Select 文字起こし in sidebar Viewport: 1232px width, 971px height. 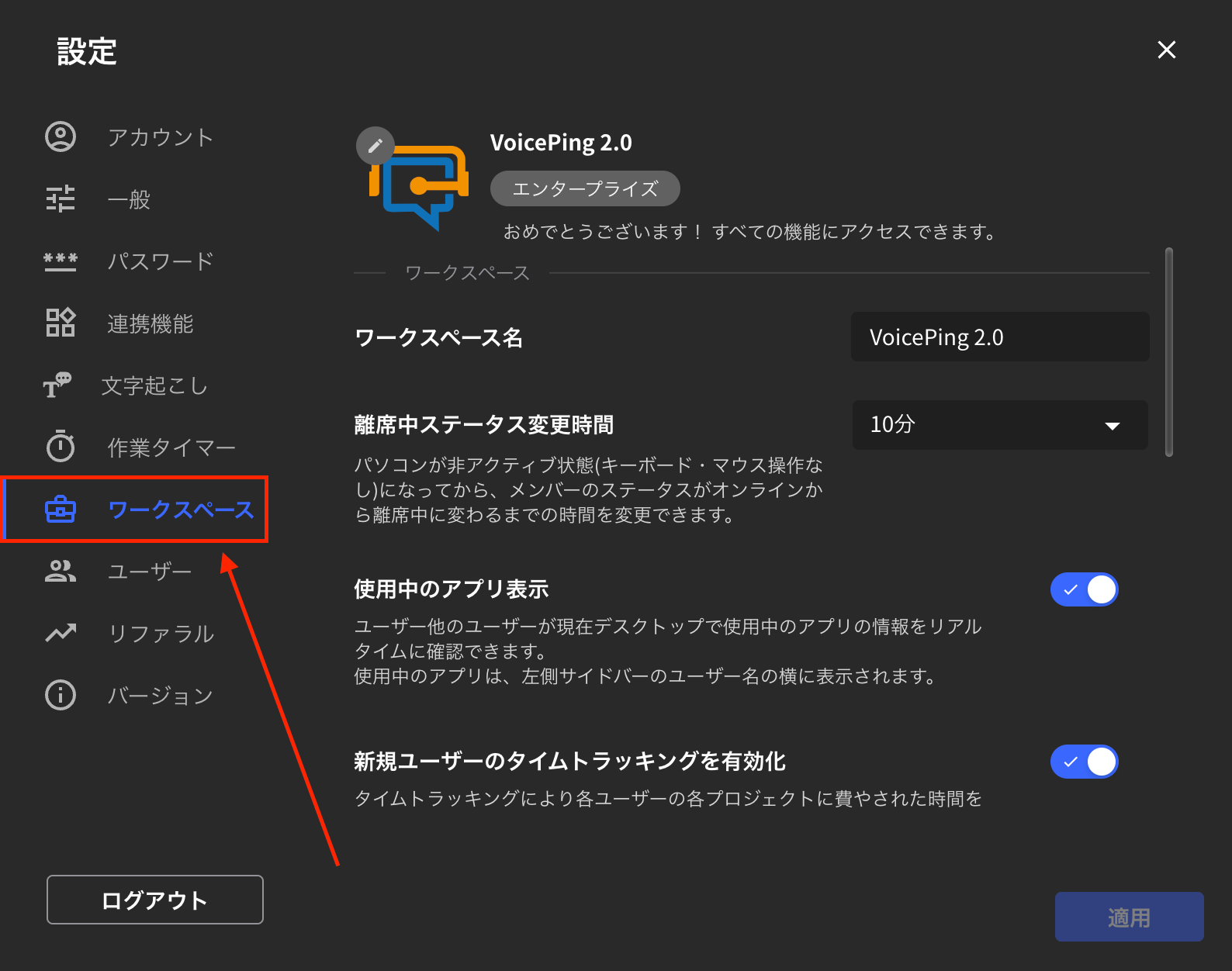point(155,385)
